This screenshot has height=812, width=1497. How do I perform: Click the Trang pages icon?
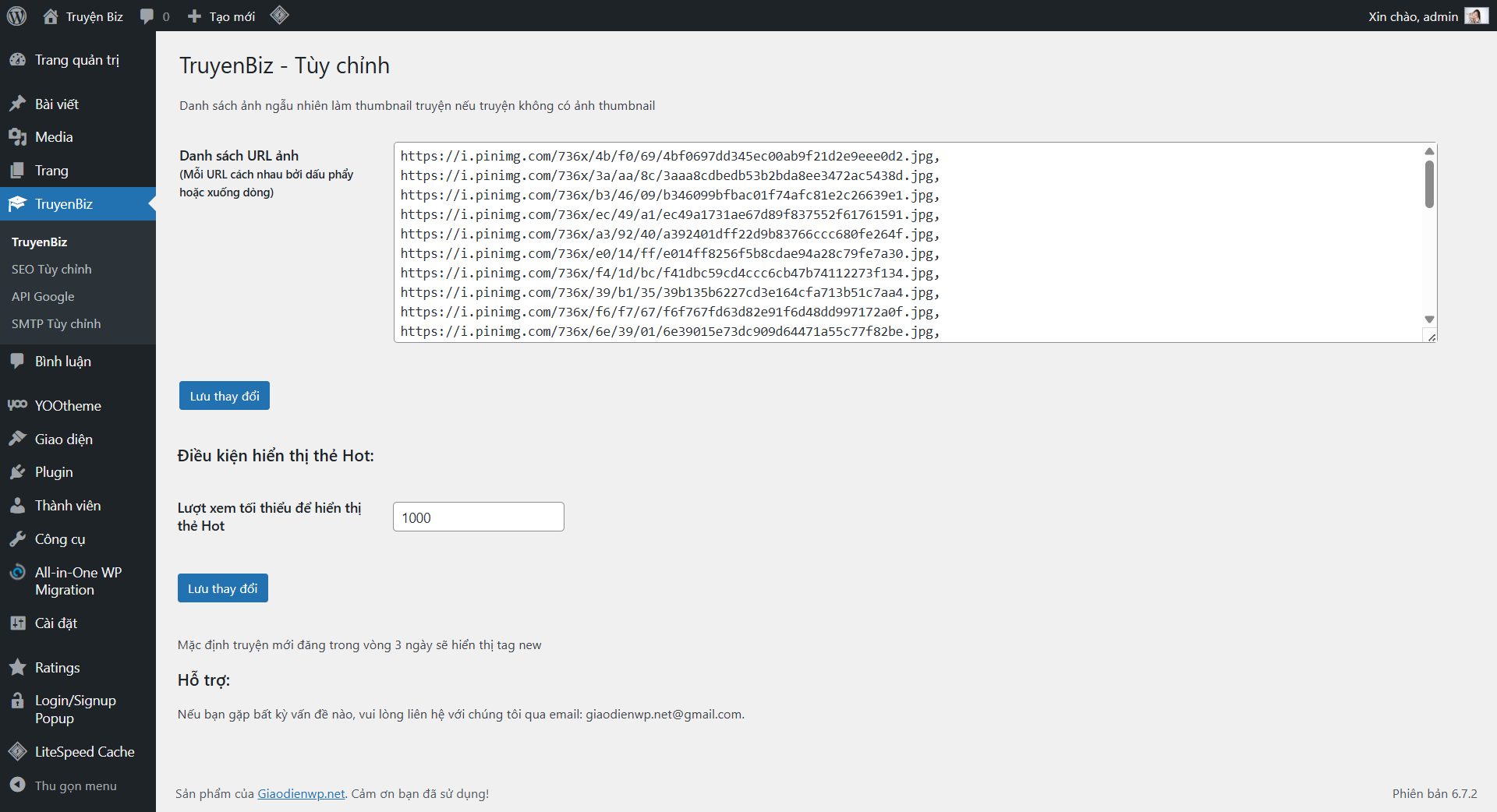17,171
